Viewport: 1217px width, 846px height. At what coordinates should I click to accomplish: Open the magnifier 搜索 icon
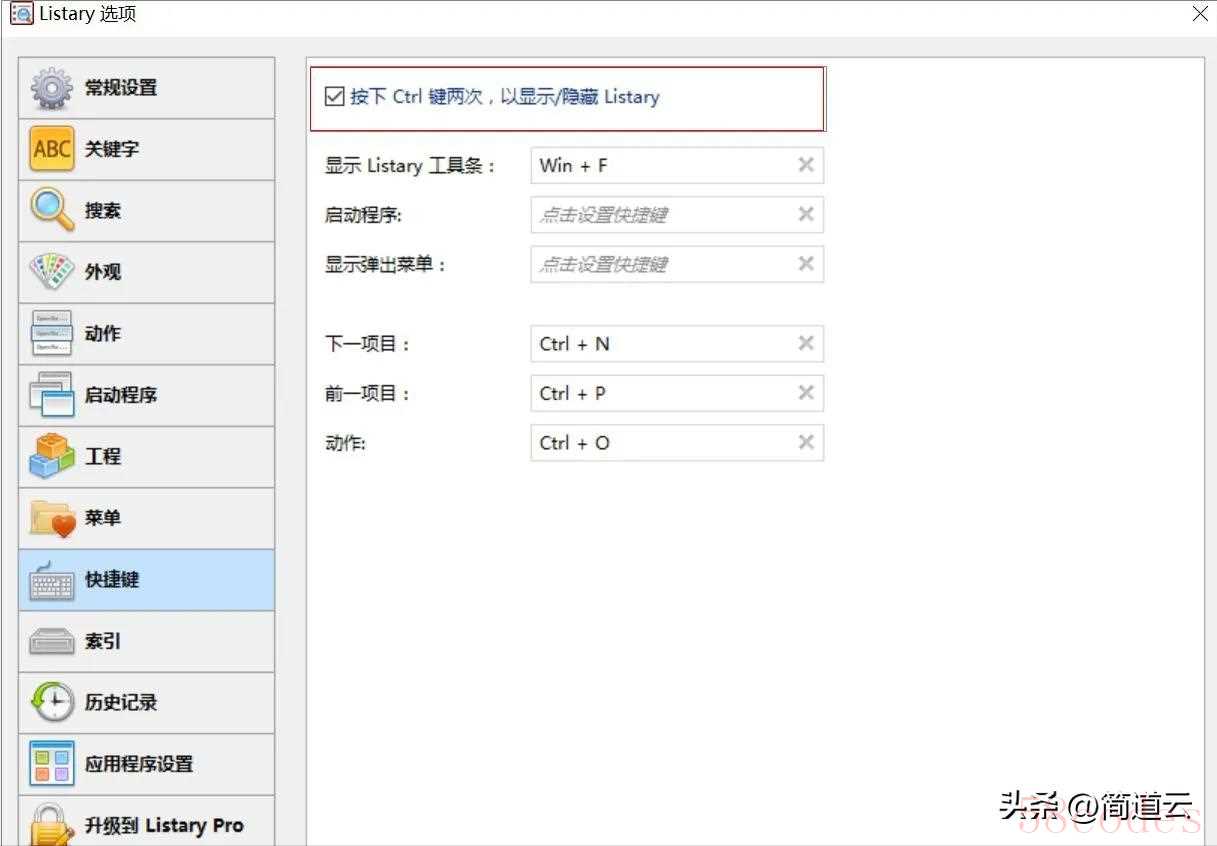coord(51,211)
